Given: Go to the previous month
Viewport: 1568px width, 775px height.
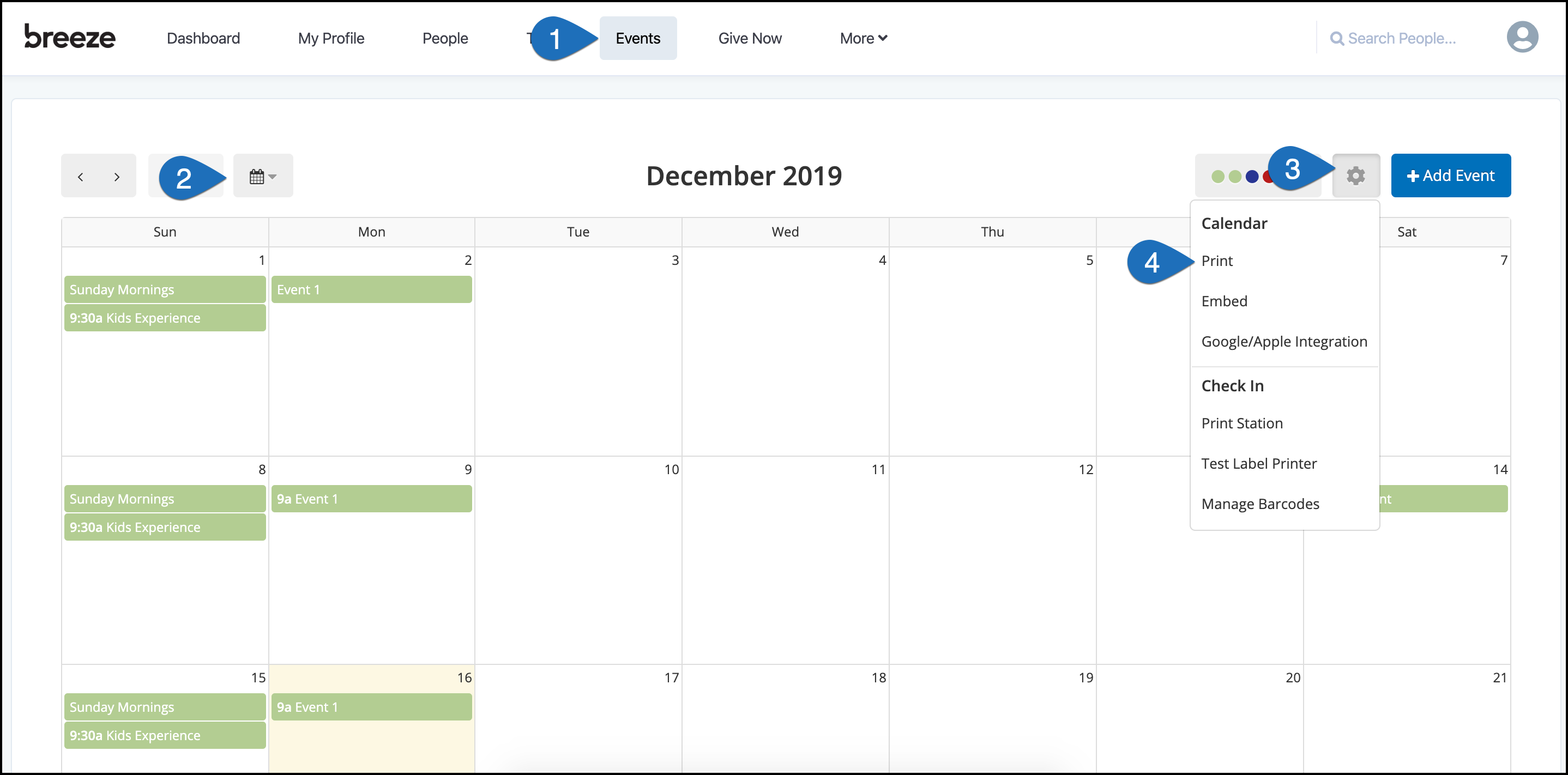Looking at the screenshot, I should tap(80, 177).
